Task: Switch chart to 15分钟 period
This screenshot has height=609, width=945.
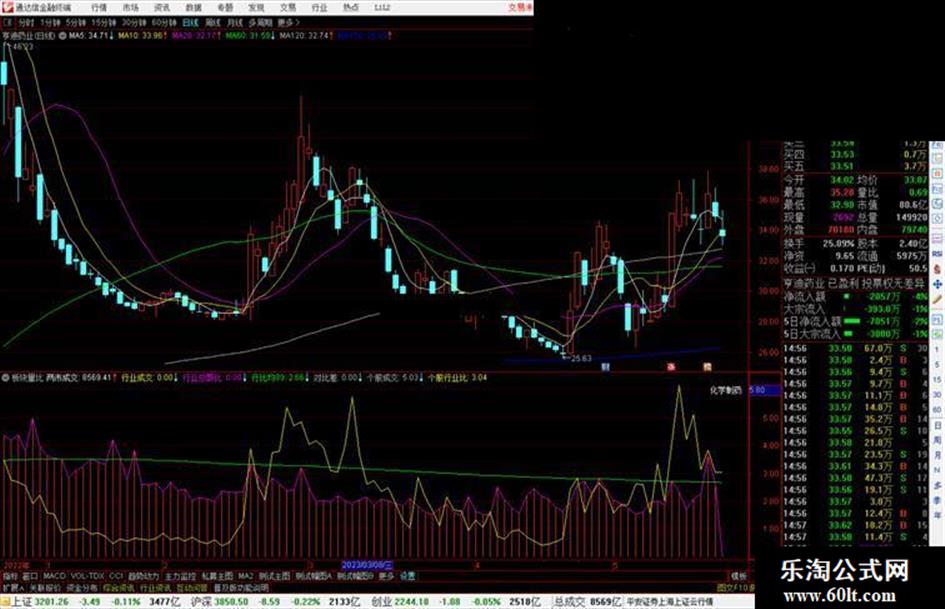Action: click(104, 23)
